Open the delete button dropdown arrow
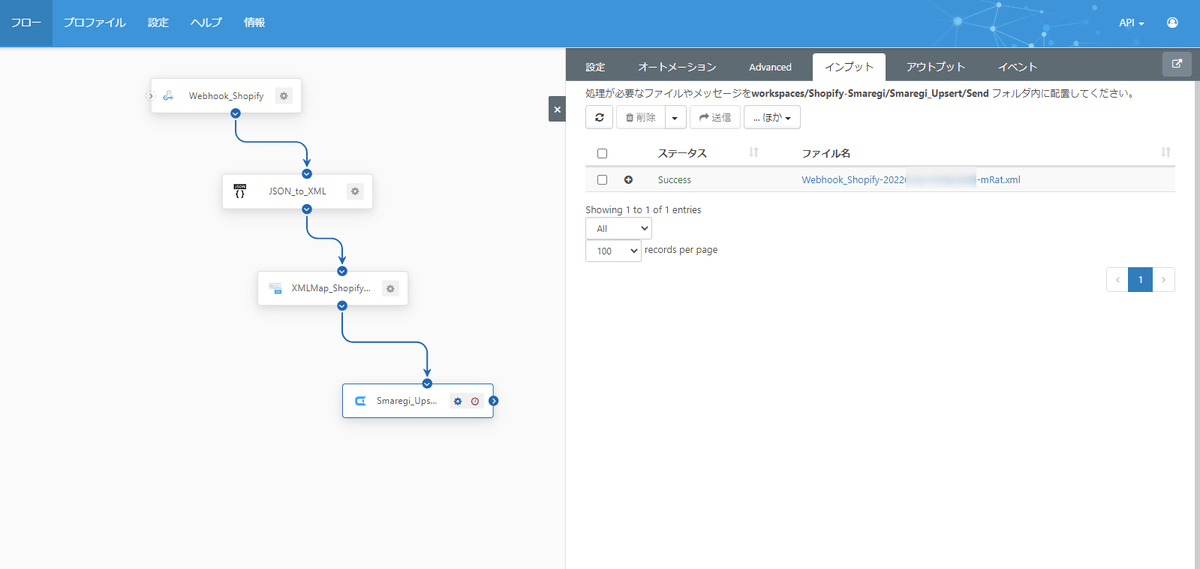This screenshot has height=569, width=1200. point(675,117)
